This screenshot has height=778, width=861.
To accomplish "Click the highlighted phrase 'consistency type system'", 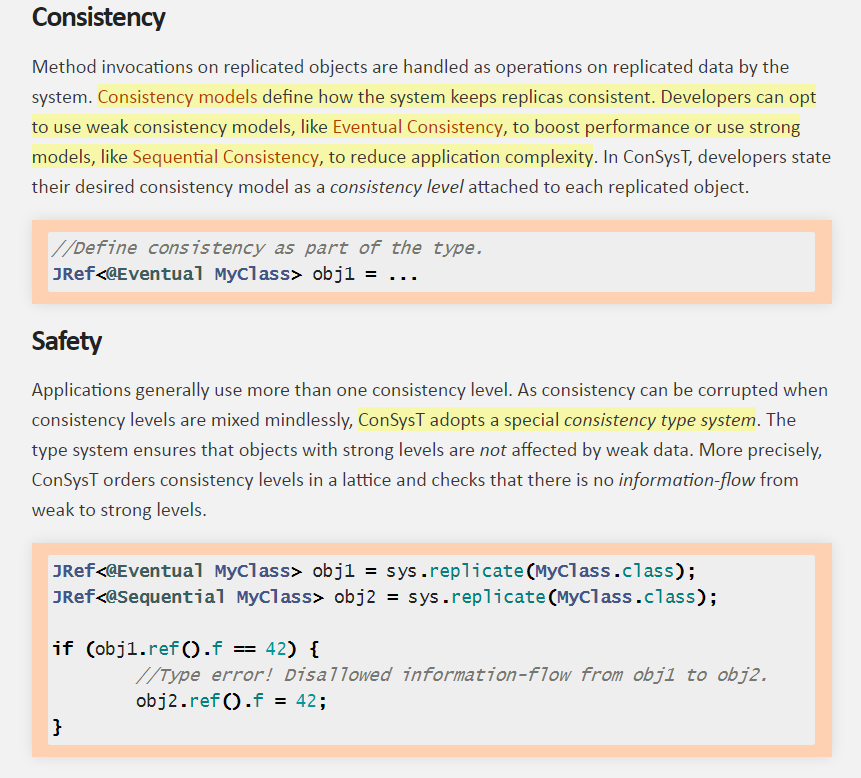I will point(659,420).
